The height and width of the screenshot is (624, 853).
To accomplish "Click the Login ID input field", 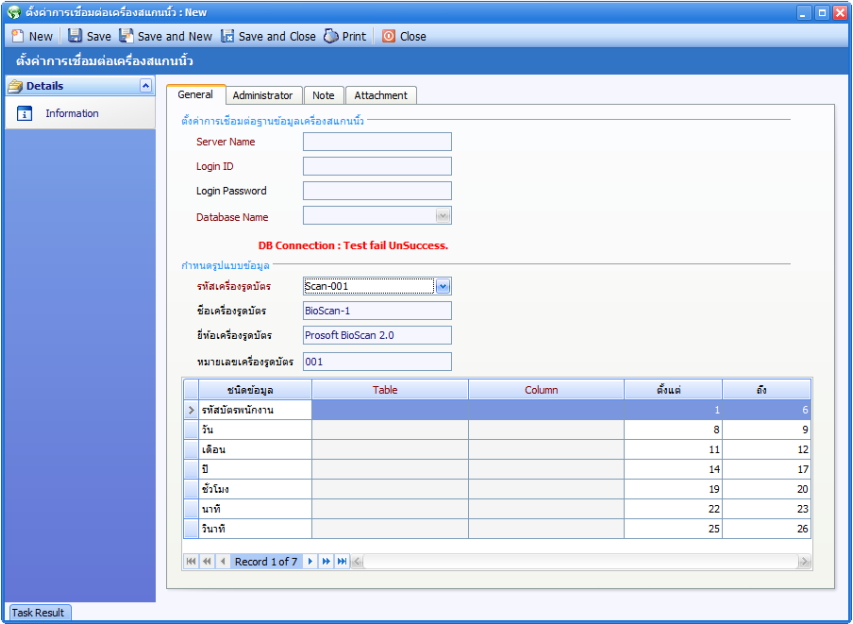I will coord(377,166).
